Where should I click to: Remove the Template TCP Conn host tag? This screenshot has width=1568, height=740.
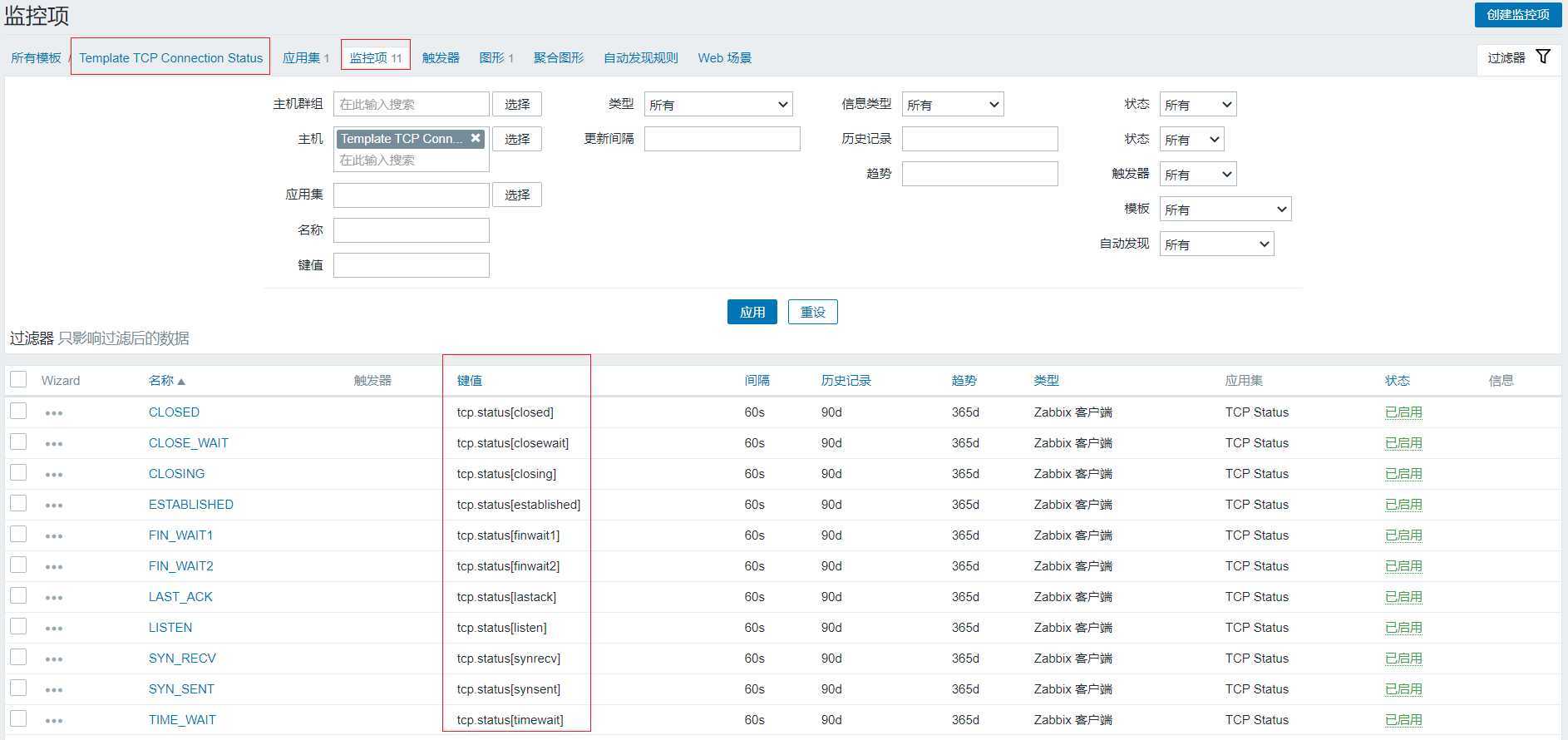pos(476,138)
